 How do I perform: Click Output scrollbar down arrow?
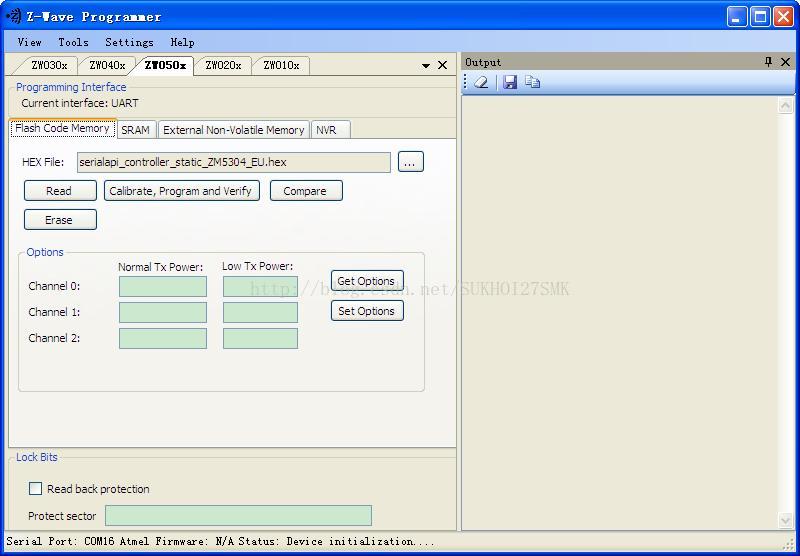785,520
